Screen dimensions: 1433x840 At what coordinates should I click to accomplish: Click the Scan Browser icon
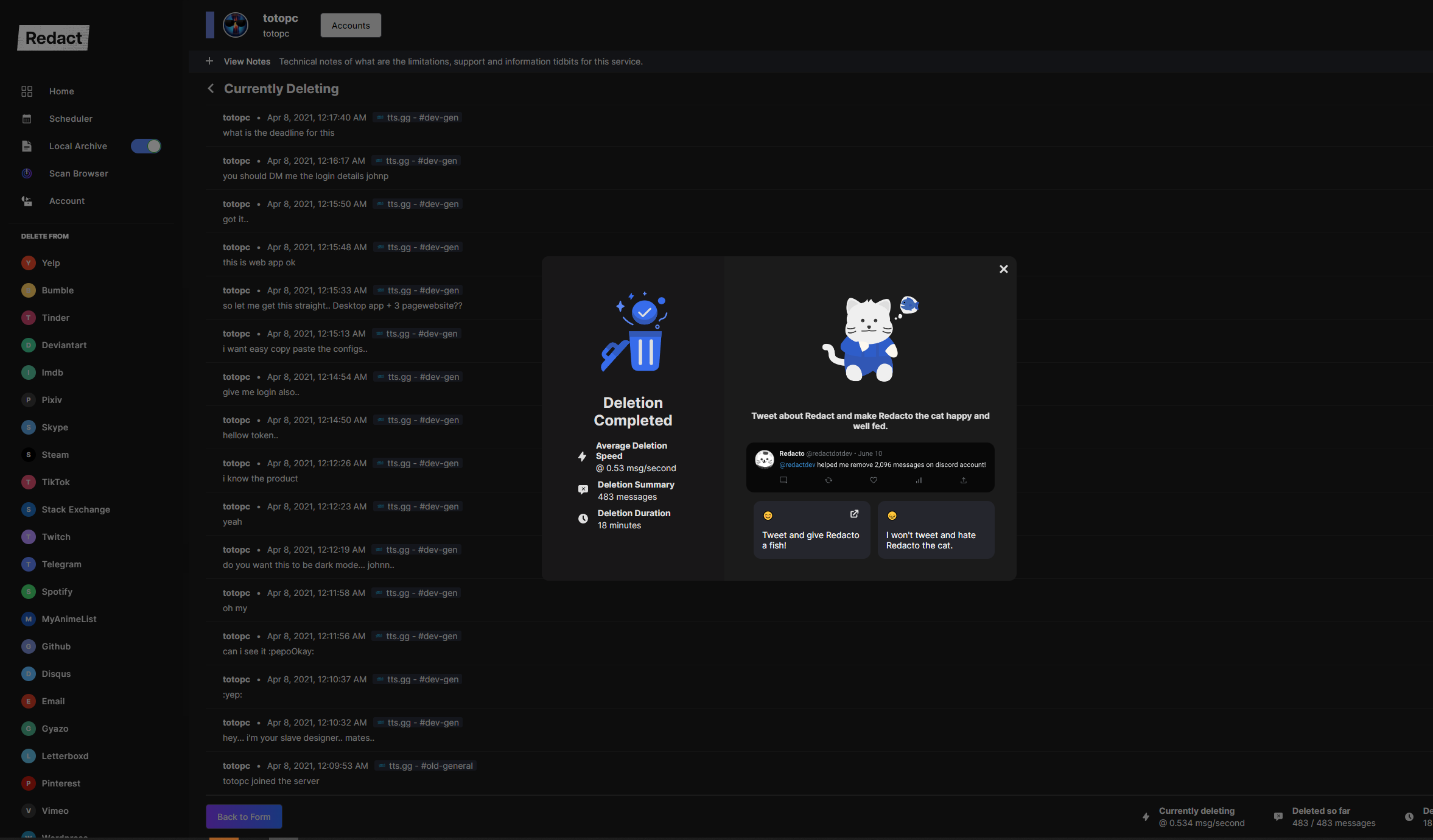pos(27,173)
